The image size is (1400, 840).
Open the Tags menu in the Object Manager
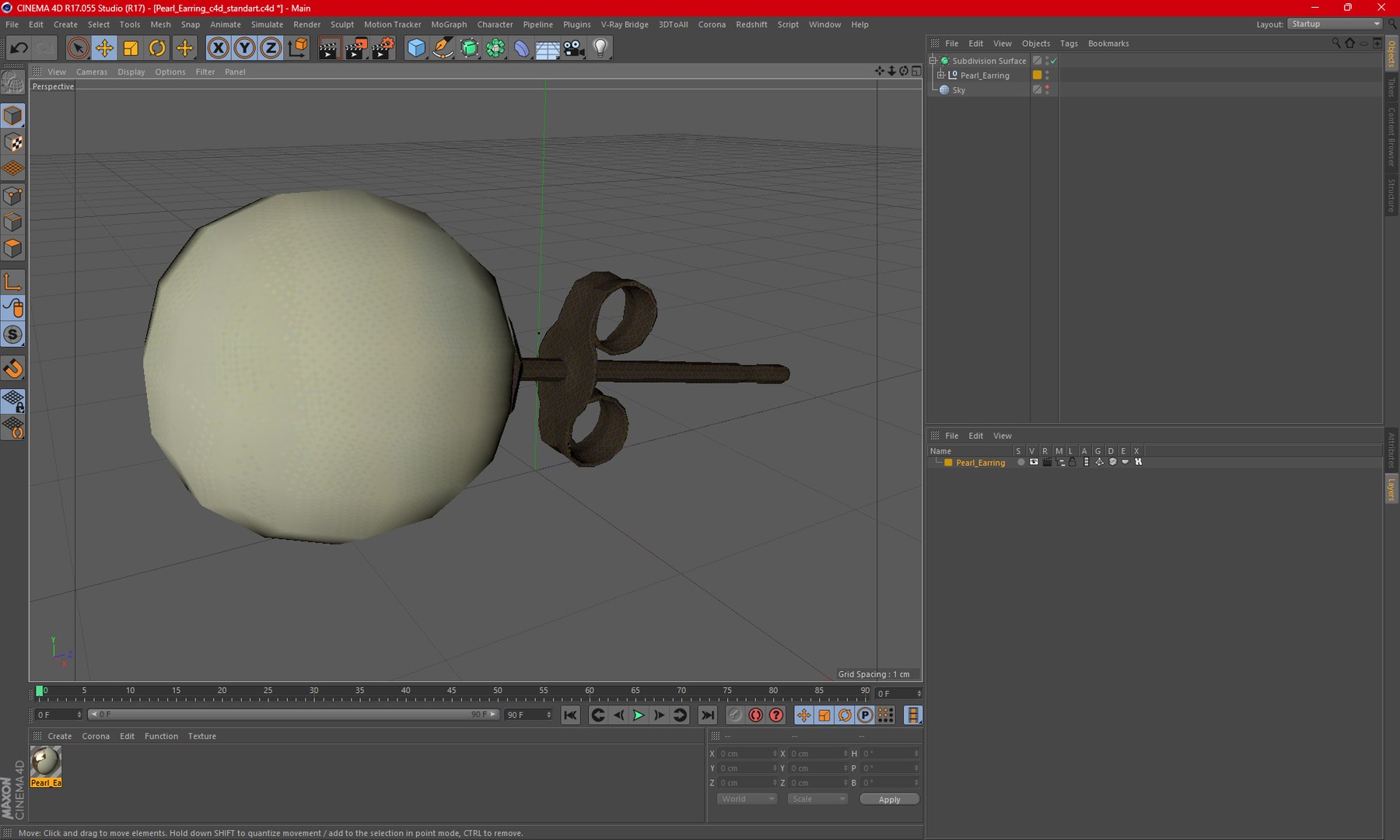click(1069, 44)
